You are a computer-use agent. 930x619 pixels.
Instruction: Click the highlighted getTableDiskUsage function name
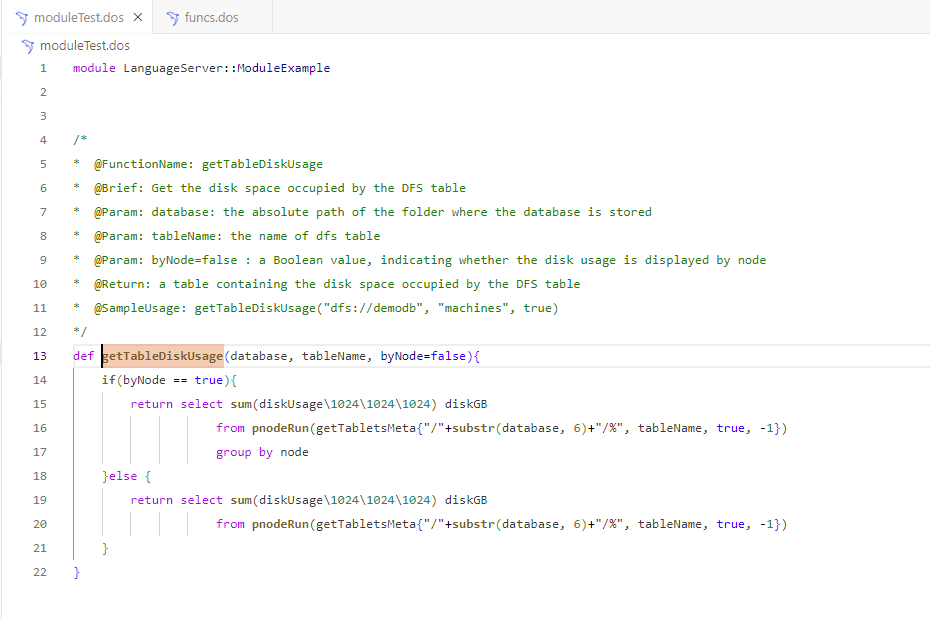click(162, 356)
